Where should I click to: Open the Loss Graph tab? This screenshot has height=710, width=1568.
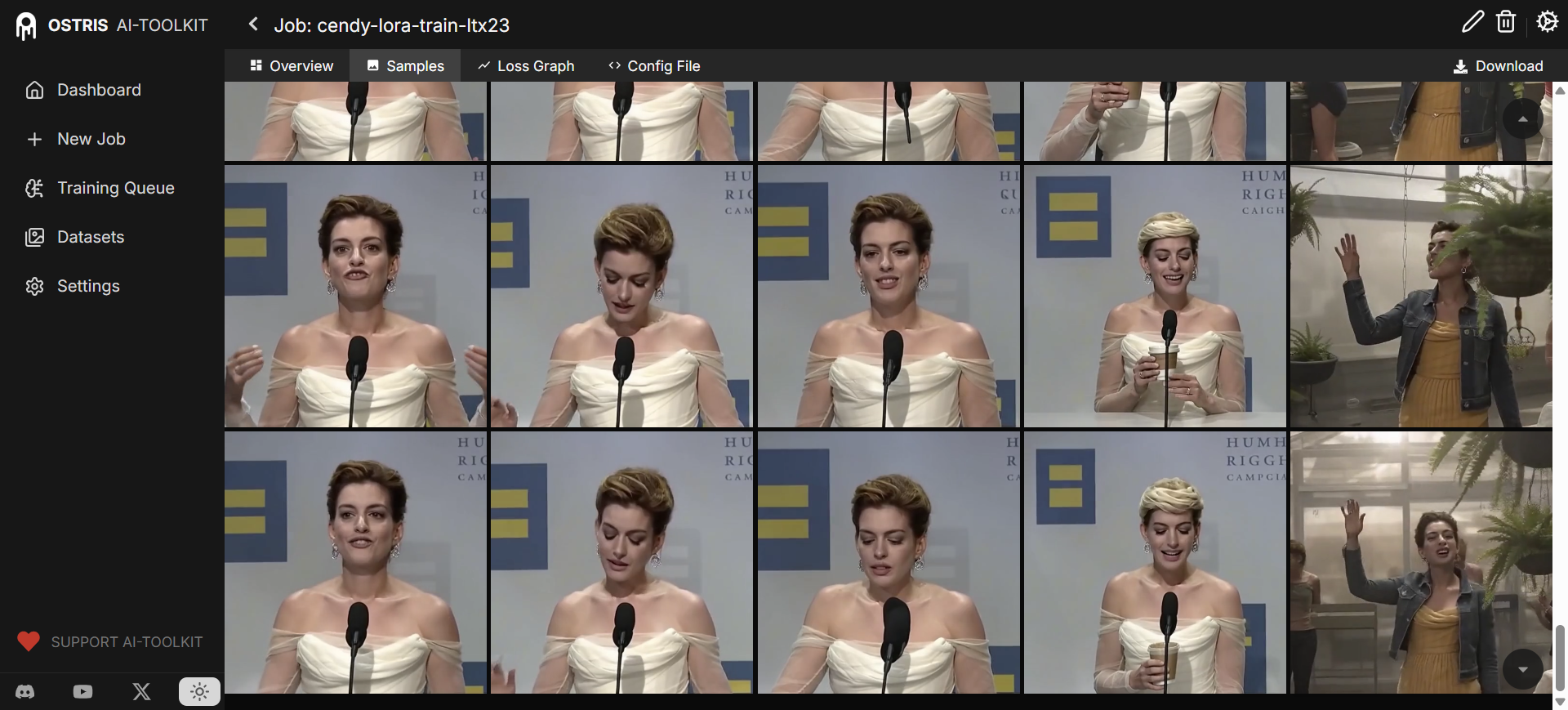(x=526, y=66)
